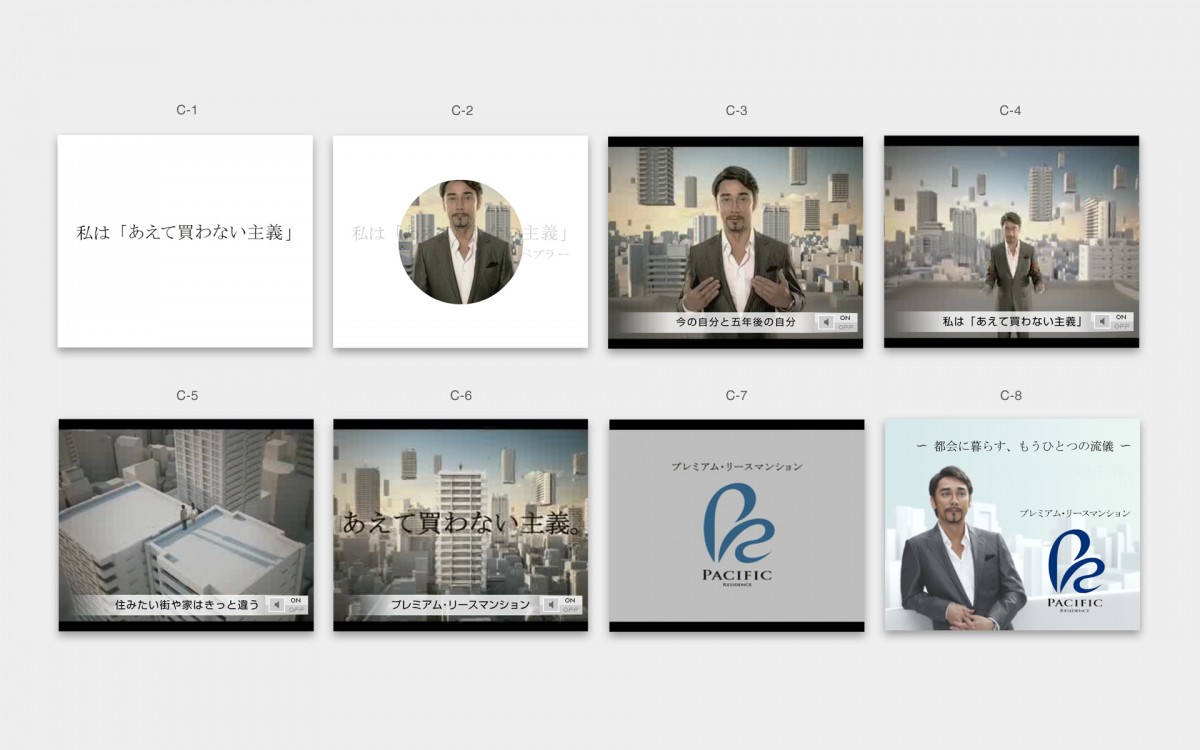The image size is (1200, 750).
Task: Switch sound ON in frame C-3
Action: 846,318
